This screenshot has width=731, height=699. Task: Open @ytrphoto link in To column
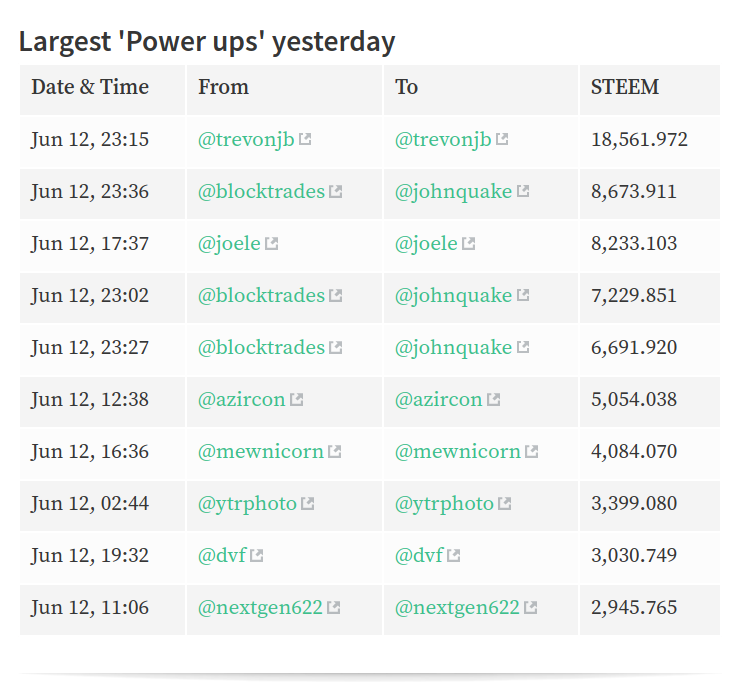point(444,504)
